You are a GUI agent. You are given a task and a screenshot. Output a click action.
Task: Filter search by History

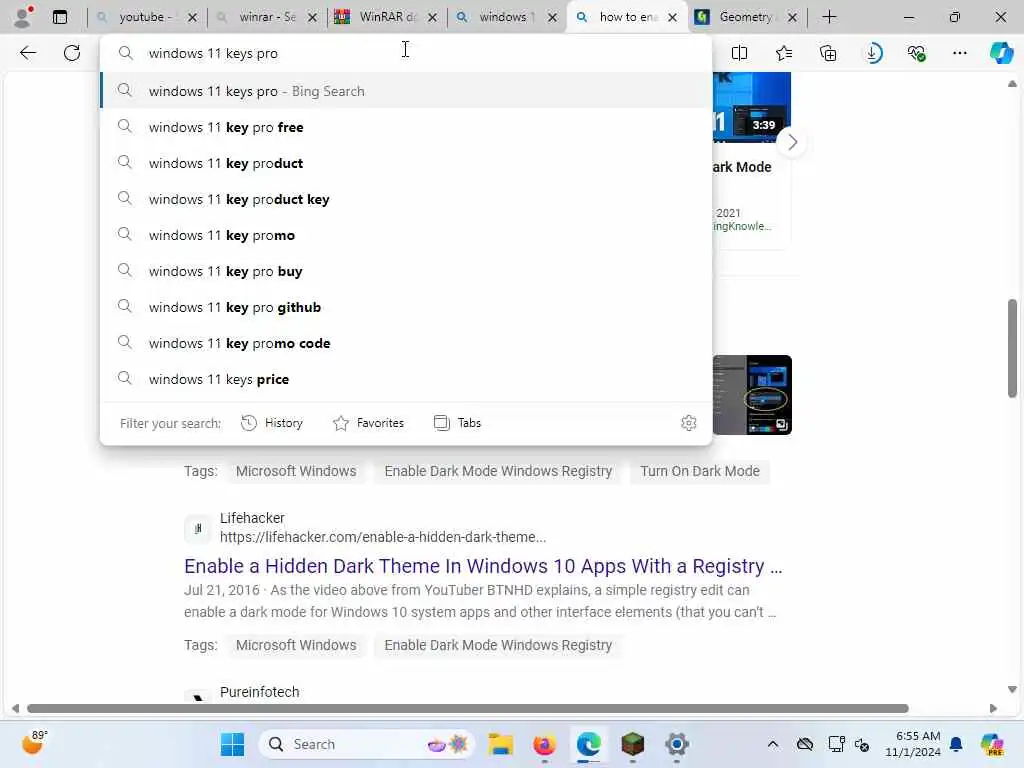(x=272, y=423)
